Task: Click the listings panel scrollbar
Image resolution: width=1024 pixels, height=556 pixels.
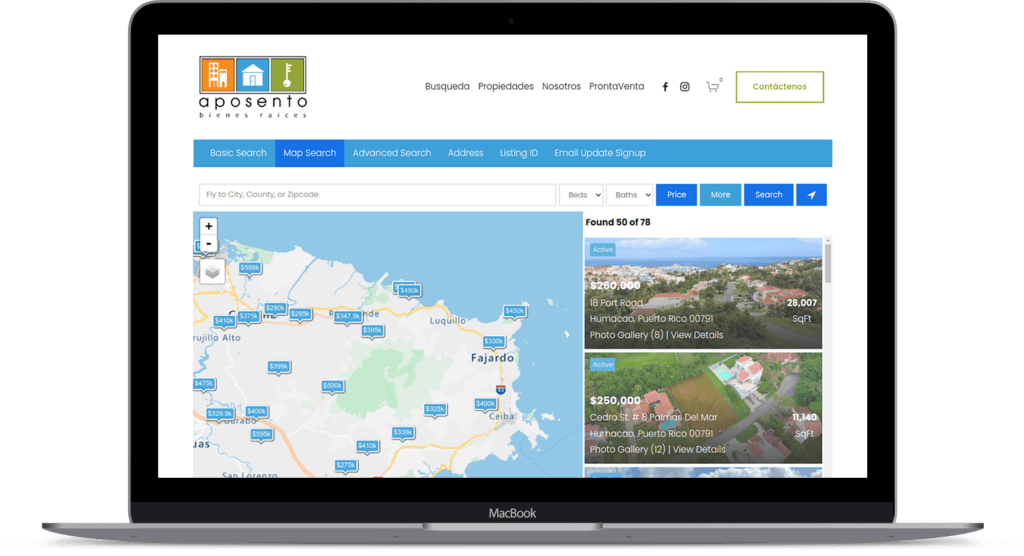Action: (x=828, y=263)
